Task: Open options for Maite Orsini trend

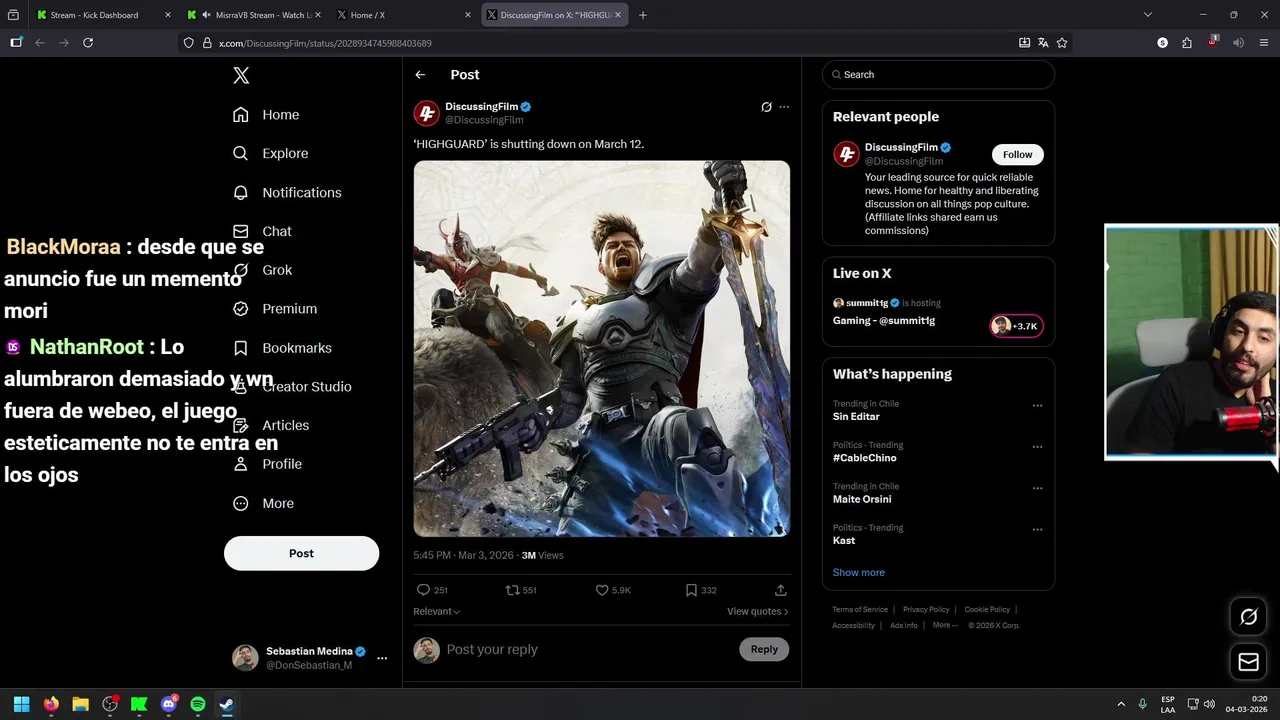Action: point(1037,489)
